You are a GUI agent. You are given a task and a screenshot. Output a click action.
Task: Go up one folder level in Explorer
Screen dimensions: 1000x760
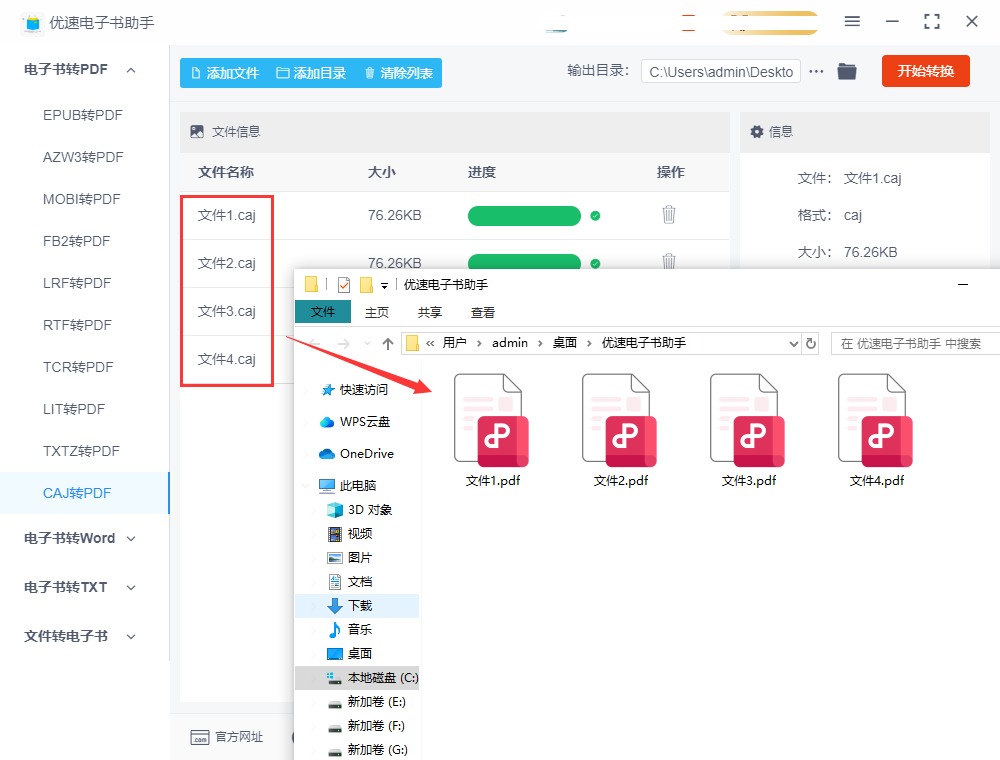click(x=388, y=344)
